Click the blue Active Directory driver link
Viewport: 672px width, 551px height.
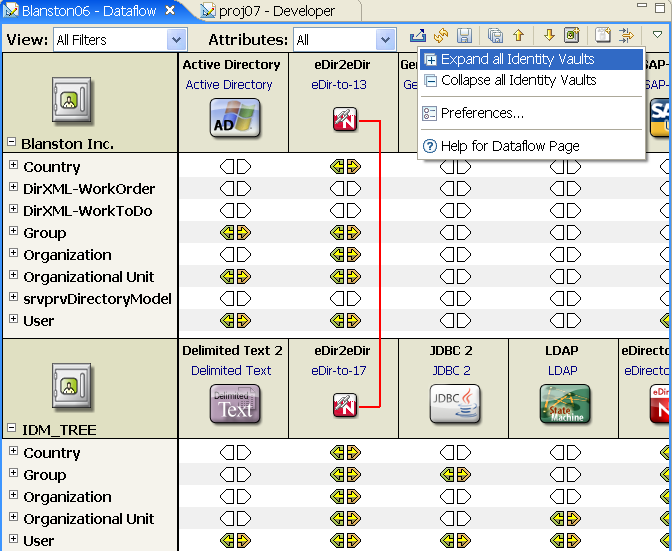pyautogui.click(x=229, y=85)
